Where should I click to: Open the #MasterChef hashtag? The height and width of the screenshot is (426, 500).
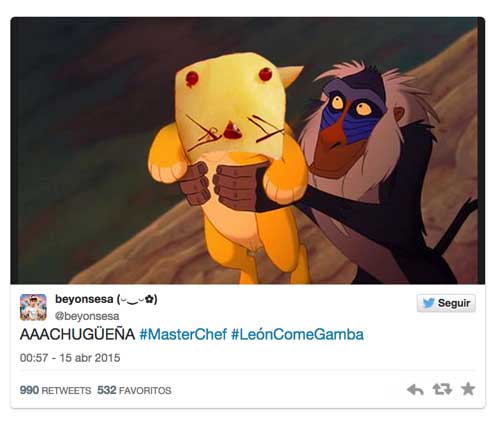(183, 334)
